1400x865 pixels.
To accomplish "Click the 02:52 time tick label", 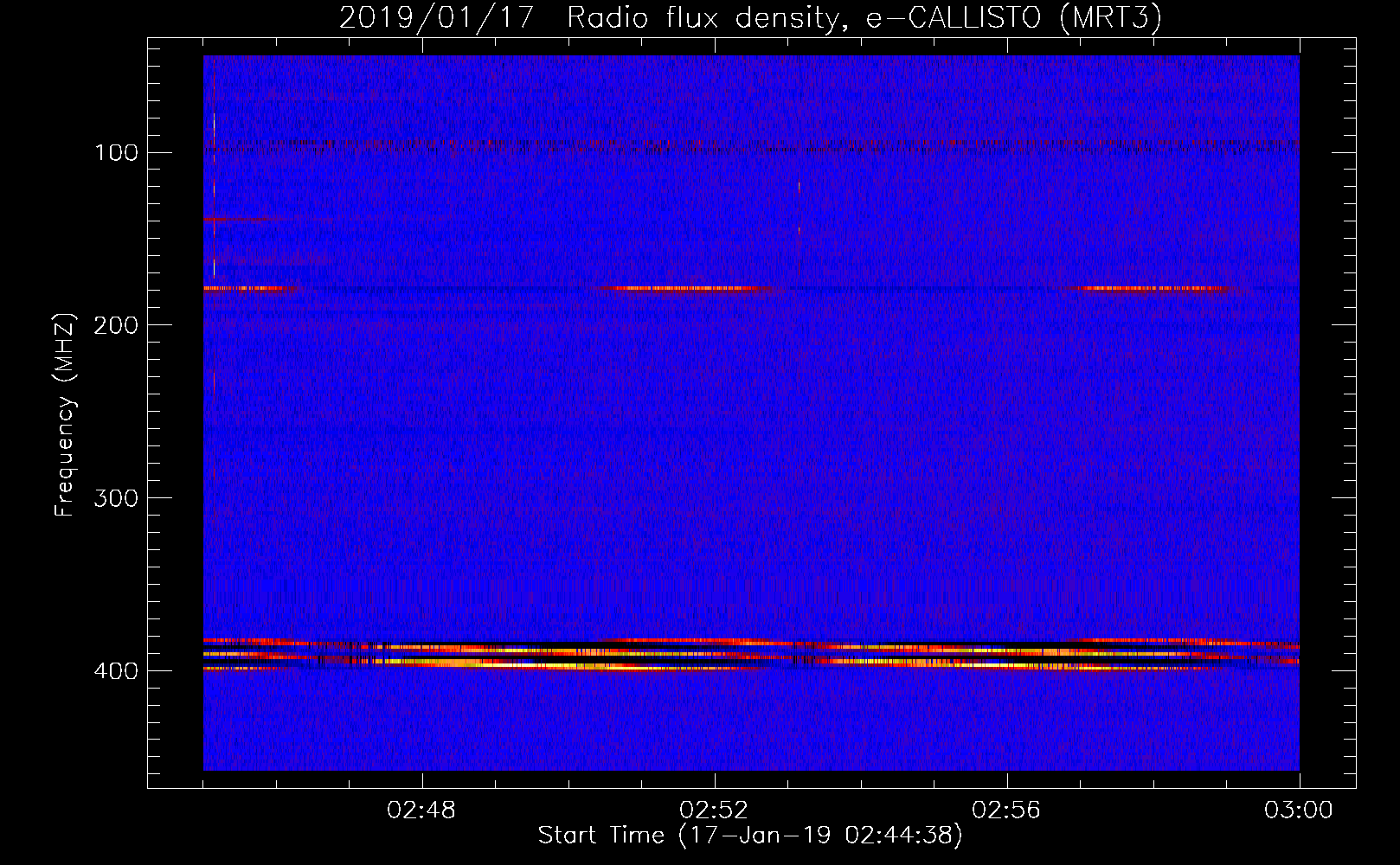I will point(715,811).
